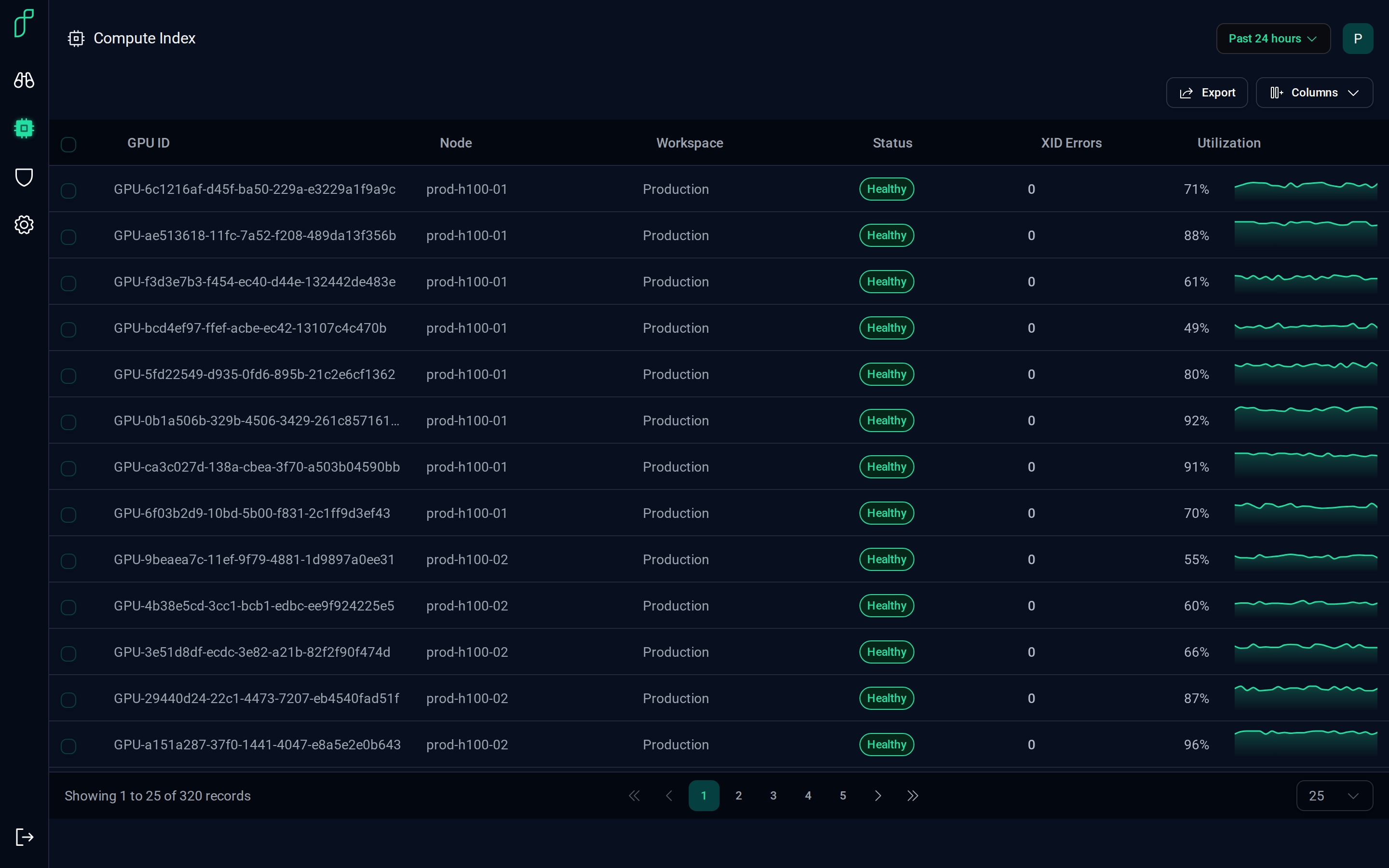Expand the Columns dropdown

pos(1314,93)
